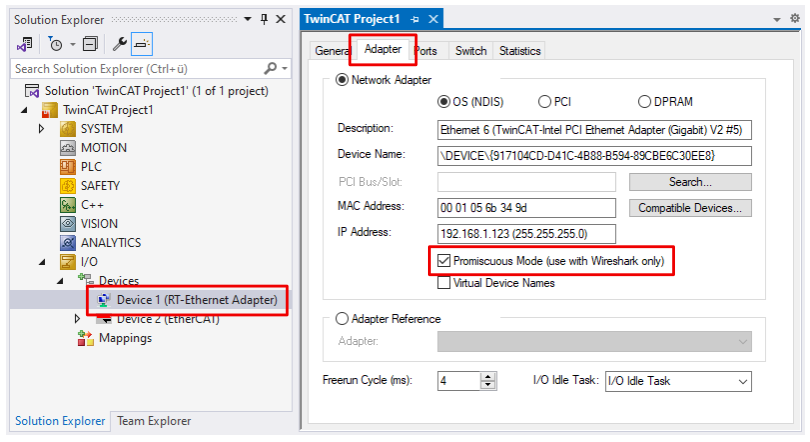Viewport: 810px width, 442px height.
Task: Click the MAC Address field
Action: point(526,208)
